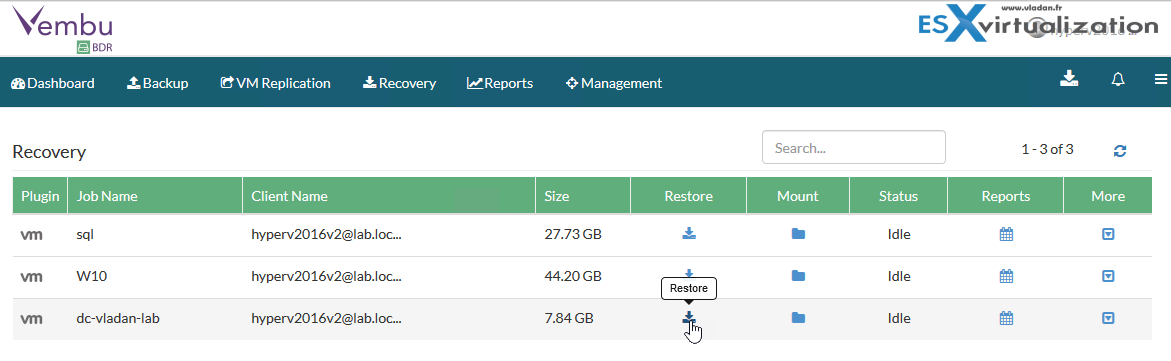Click the Restore tooltip label
The image size is (1171, 361).
[689, 288]
